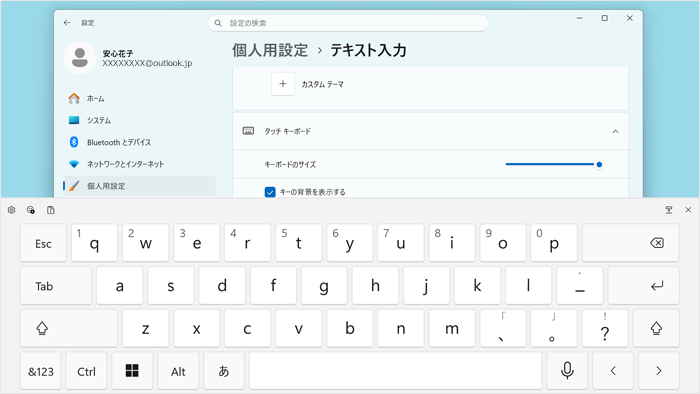The image size is (700, 394).
Task: Switch input mode with the あ key
Action: pyautogui.click(x=224, y=371)
